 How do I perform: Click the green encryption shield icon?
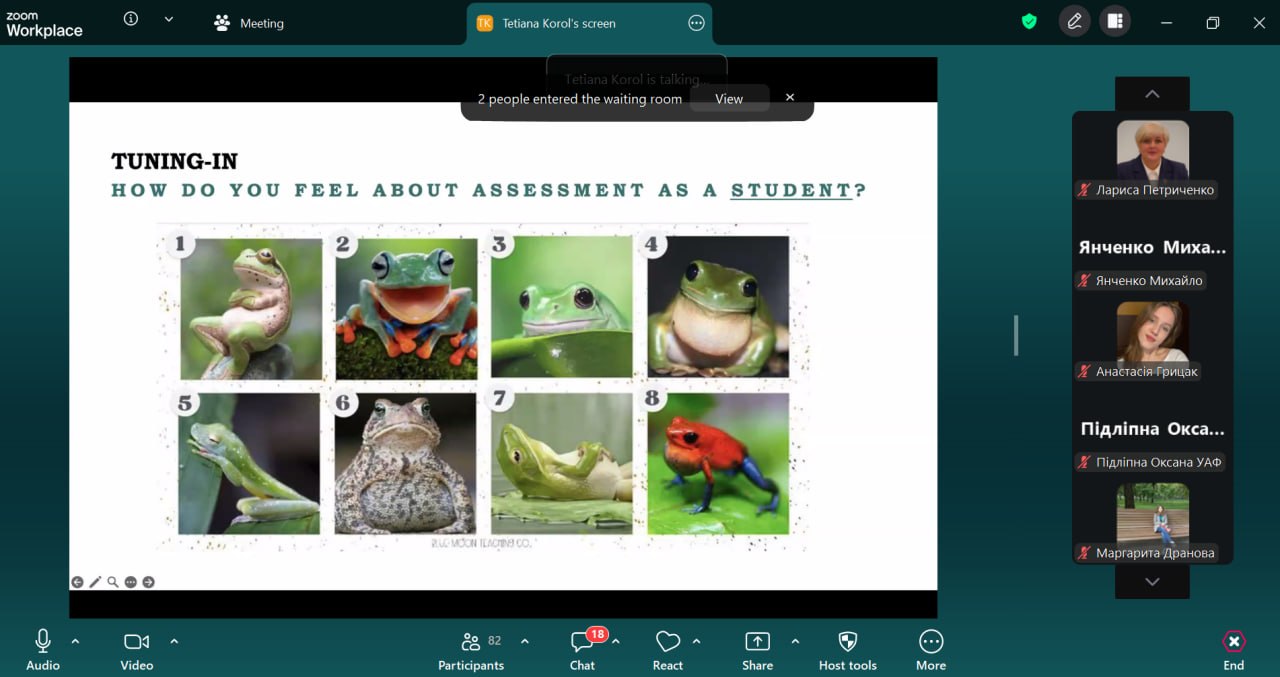coord(1029,22)
